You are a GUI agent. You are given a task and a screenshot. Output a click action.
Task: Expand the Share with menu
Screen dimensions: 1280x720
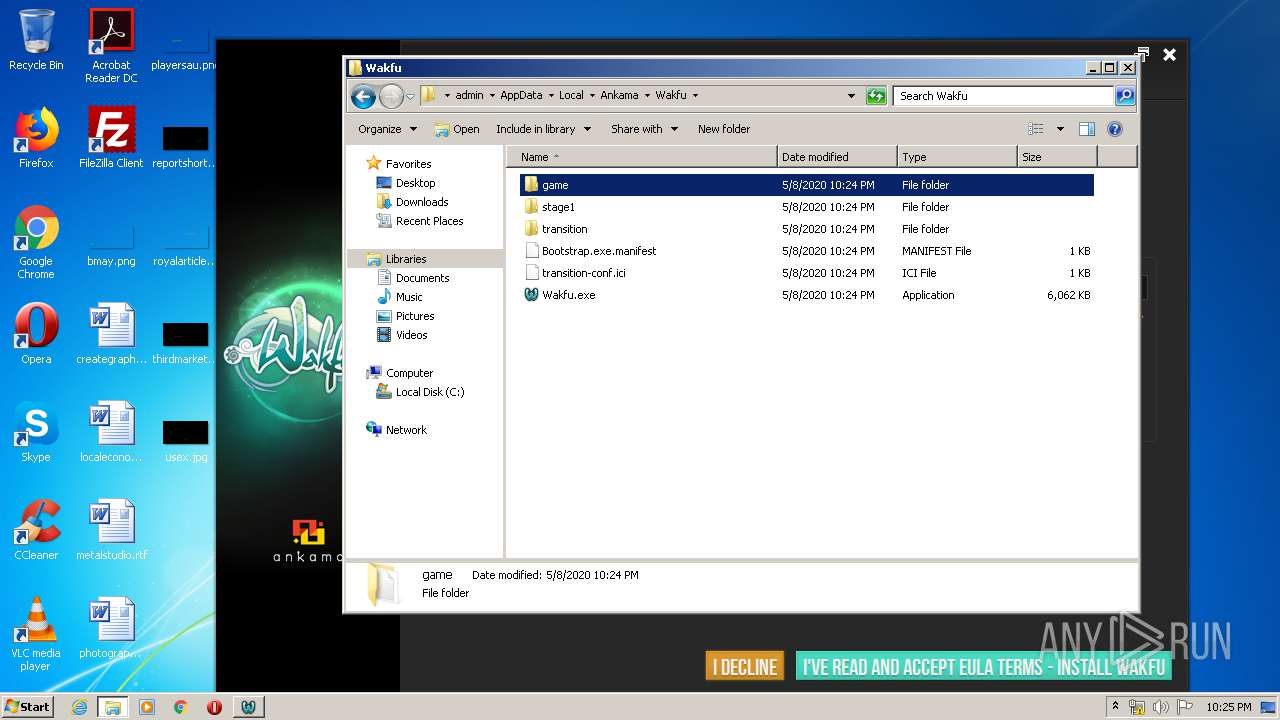(x=644, y=129)
